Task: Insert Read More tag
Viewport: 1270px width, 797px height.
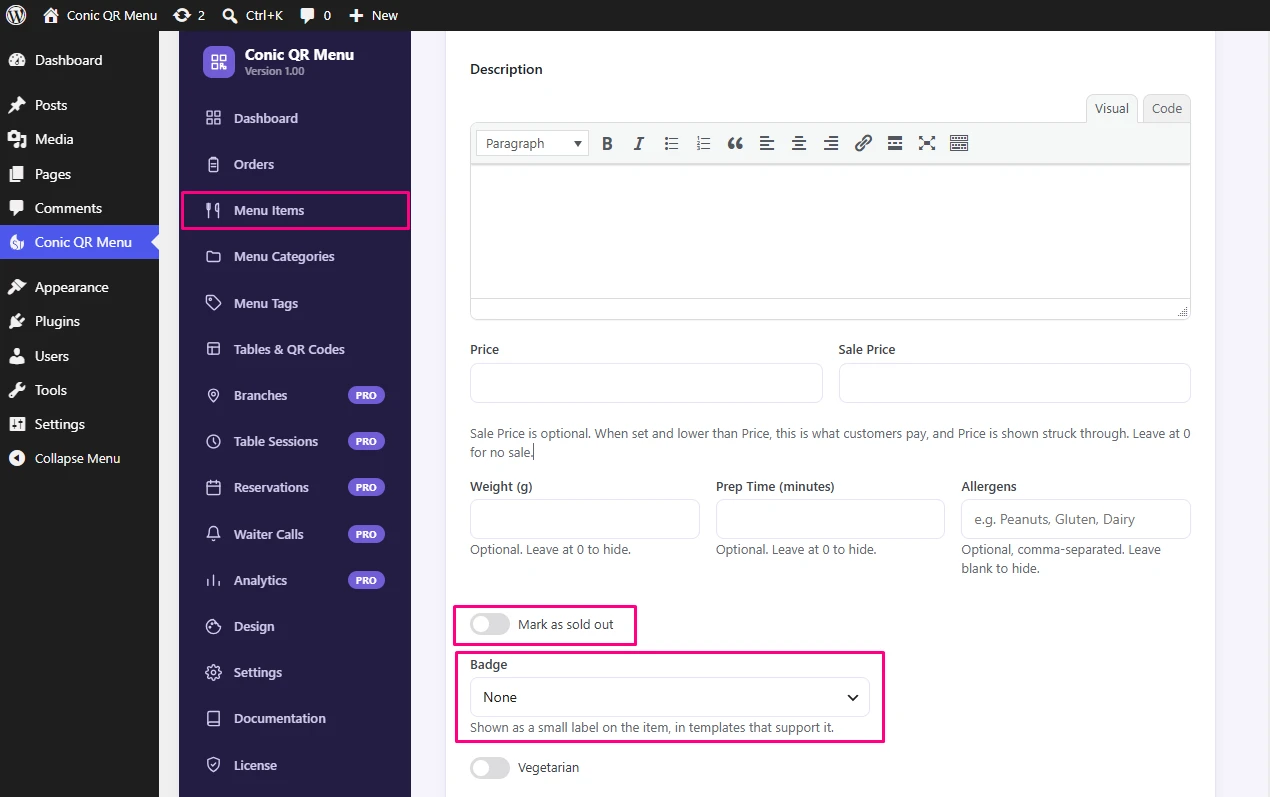Action: click(895, 143)
